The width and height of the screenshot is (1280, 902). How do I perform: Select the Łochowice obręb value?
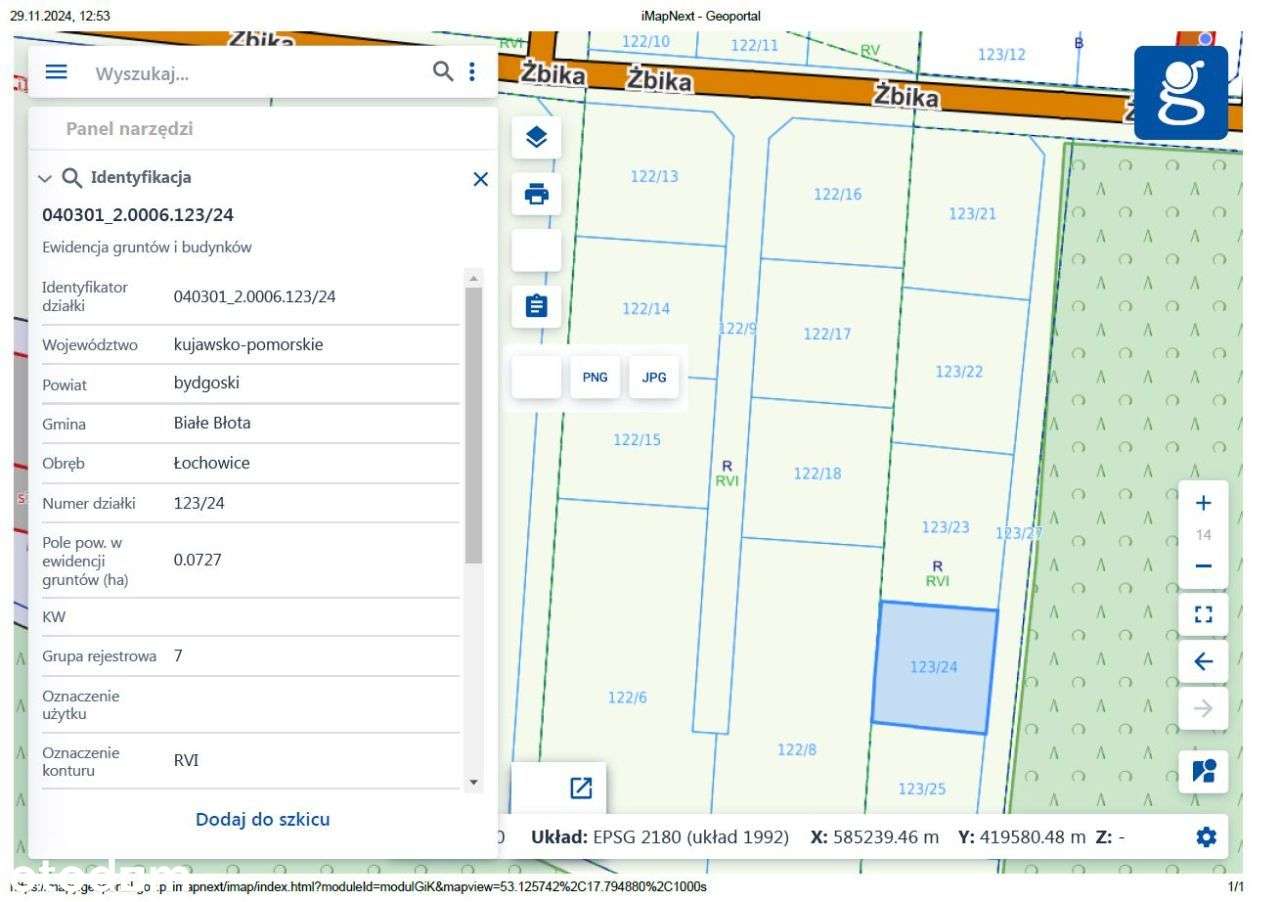click(211, 463)
